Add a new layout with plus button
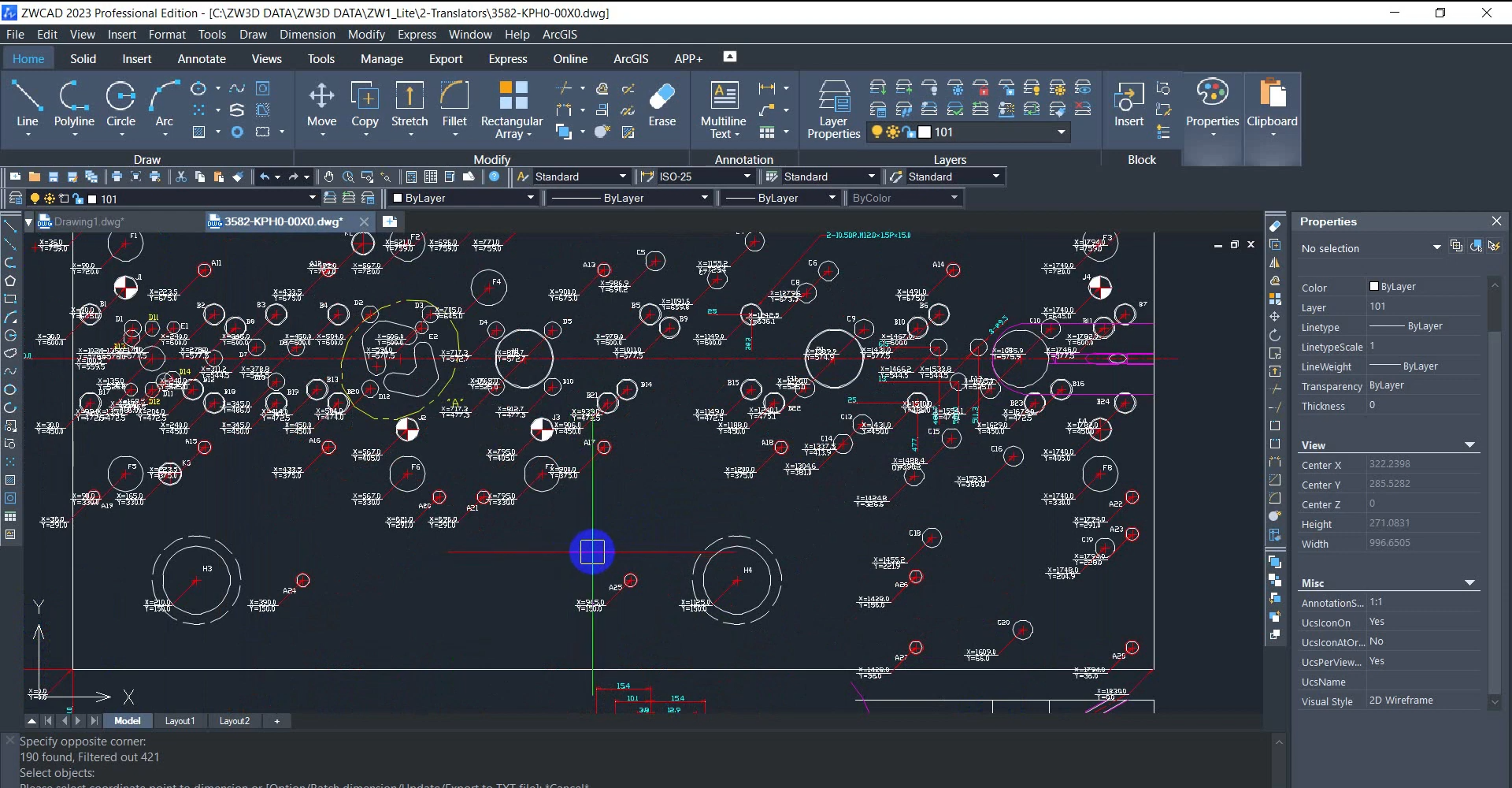Screen dimensions: 1512x788 tap(276, 720)
